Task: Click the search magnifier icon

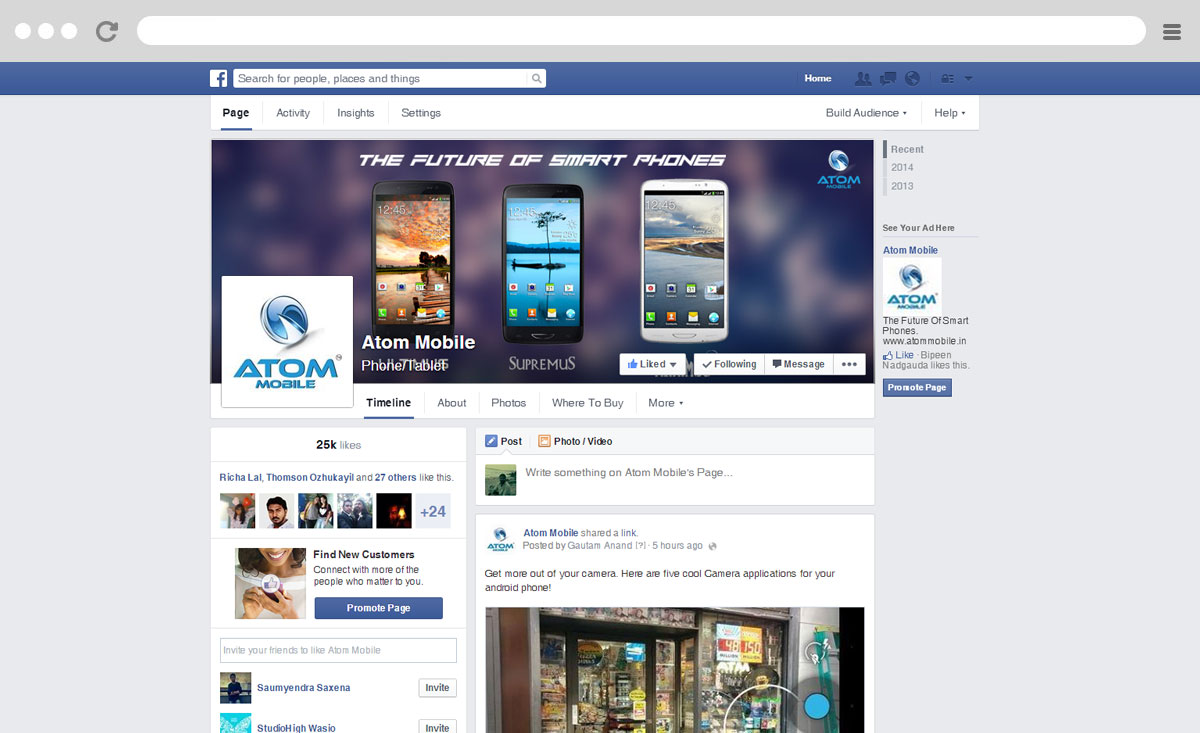Action: coord(536,79)
